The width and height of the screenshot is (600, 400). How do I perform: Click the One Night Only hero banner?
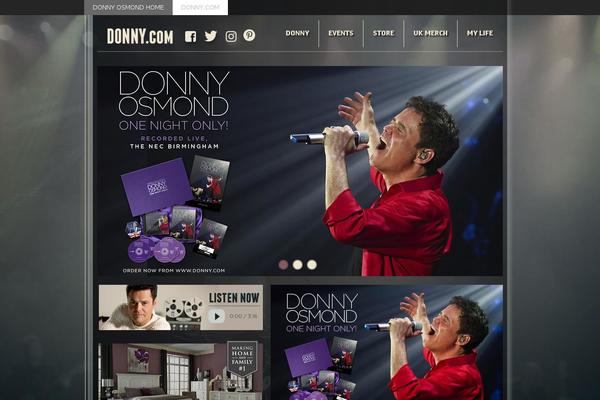tap(300, 171)
